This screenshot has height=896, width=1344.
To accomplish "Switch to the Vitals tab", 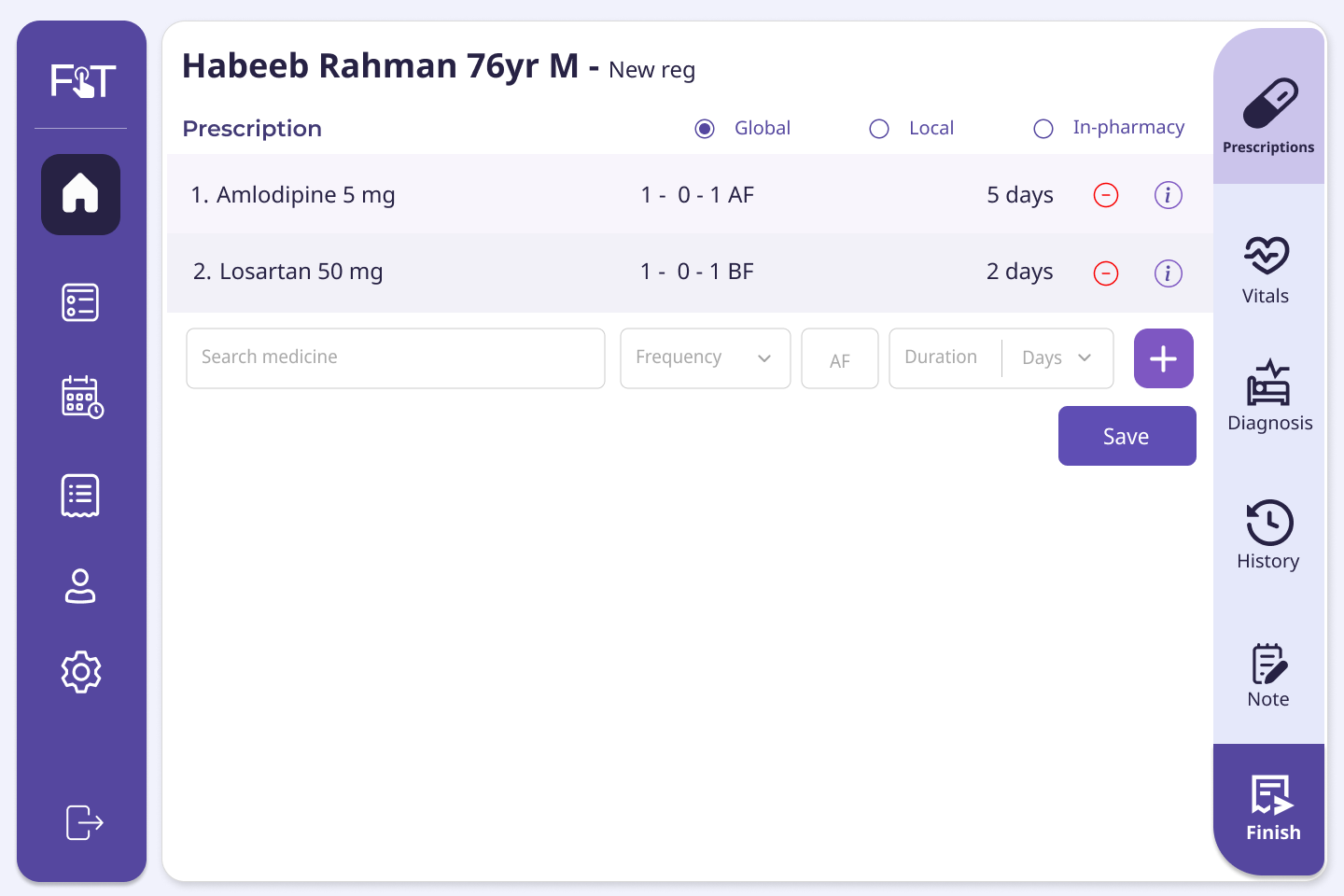I will 1267,270.
